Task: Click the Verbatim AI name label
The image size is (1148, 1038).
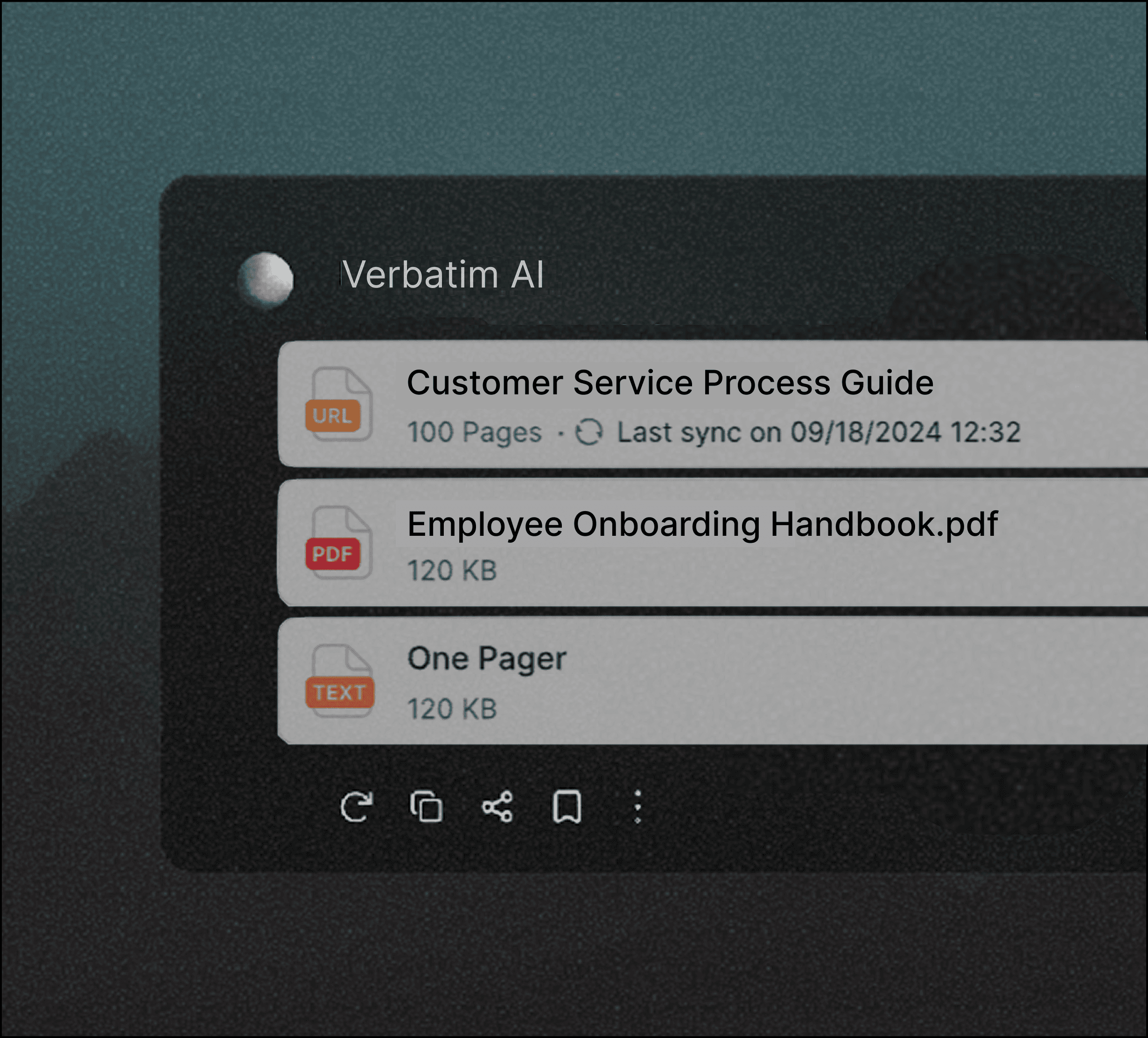Action: click(443, 275)
